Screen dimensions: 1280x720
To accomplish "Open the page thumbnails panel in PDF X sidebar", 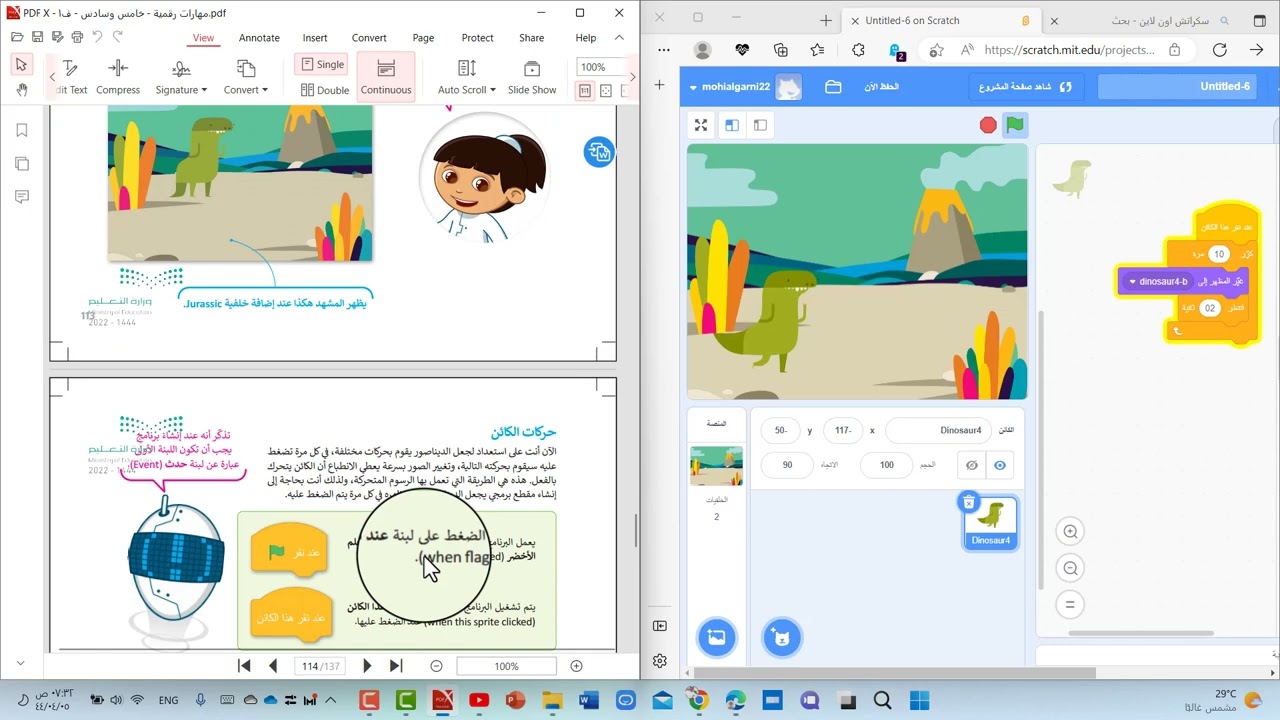I will click(x=21, y=164).
